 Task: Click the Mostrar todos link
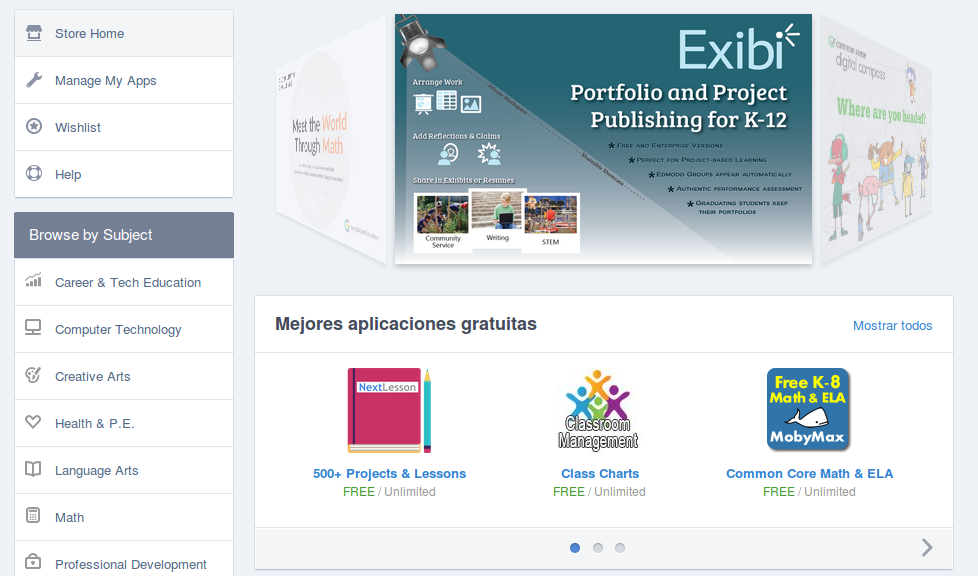892,326
